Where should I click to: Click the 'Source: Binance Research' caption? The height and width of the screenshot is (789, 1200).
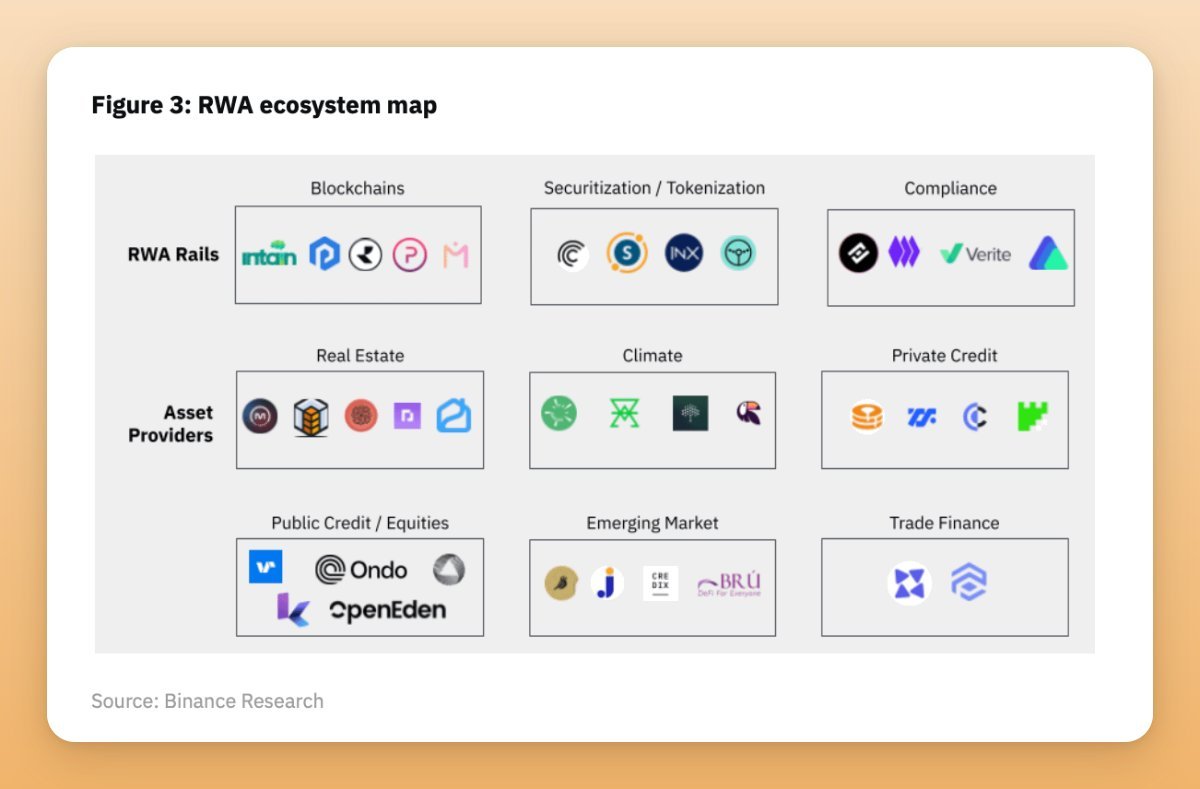tap(207, 701)
